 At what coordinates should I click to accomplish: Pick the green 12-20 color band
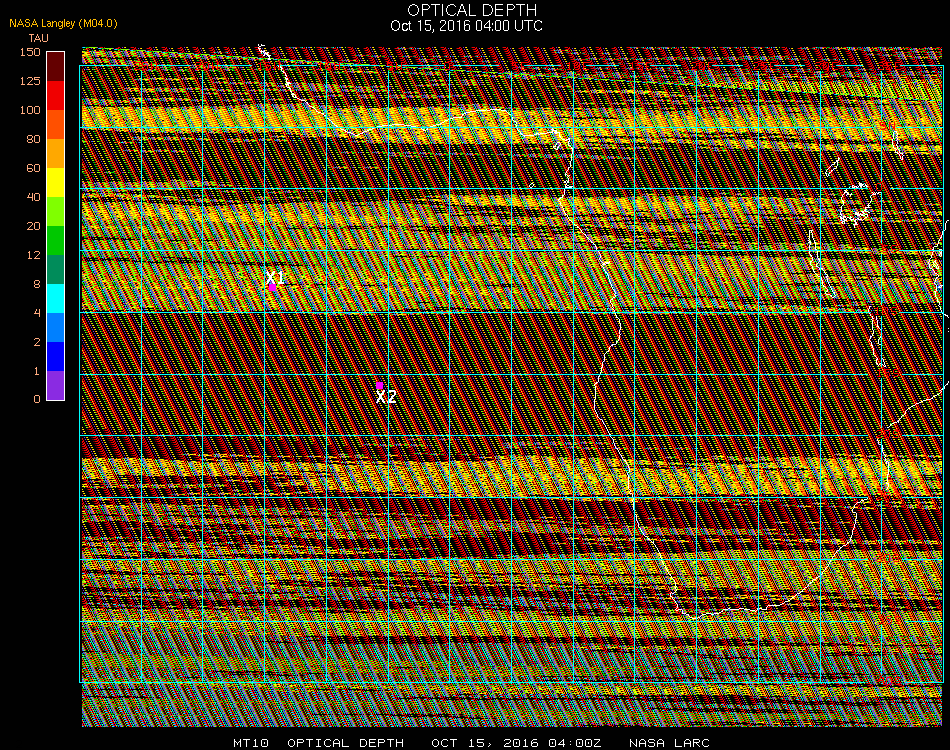pyautogui.click(x=55, y=241)
